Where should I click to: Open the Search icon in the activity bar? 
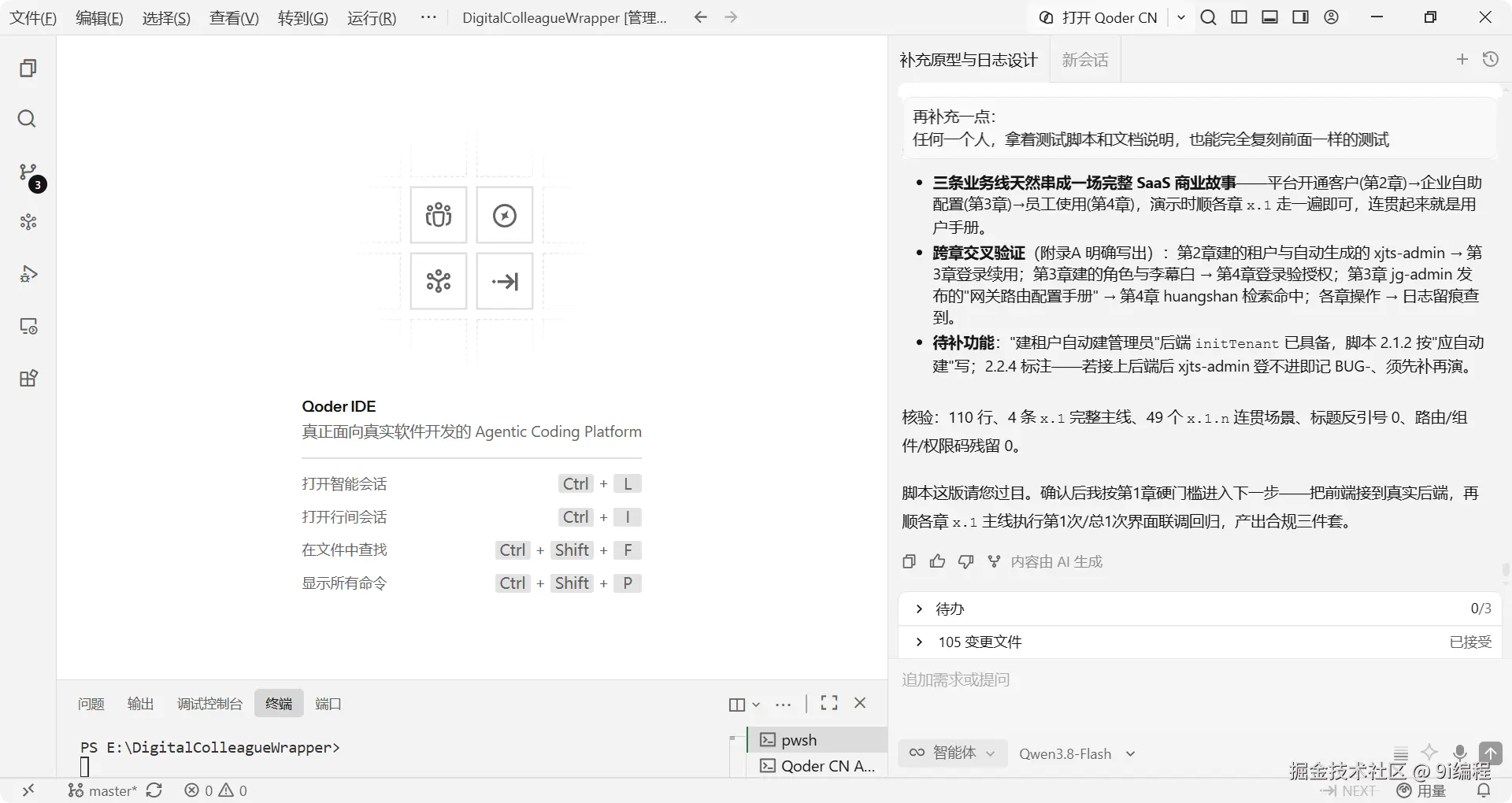(28, 119)
